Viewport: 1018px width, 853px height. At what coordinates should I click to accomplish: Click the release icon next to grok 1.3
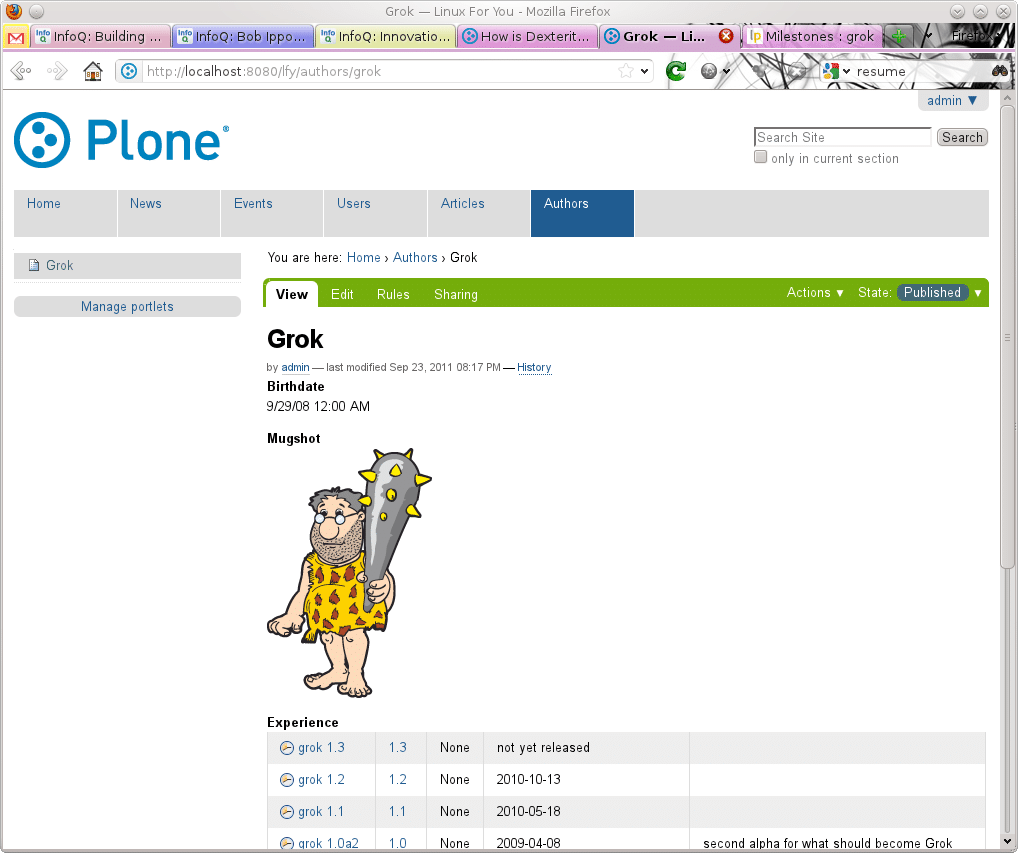click(x=286, y=748)
